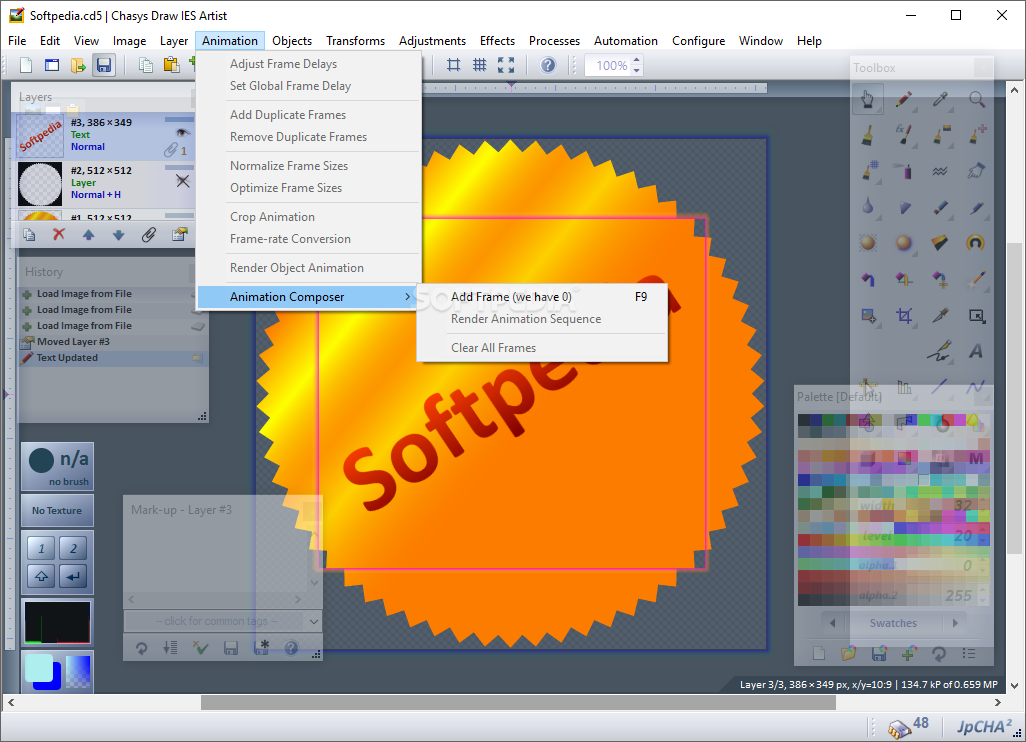Viewport: 1026px width, 742px height.
Task: Select the hand pointer tool in Toolbox
Action: [868, 99]
